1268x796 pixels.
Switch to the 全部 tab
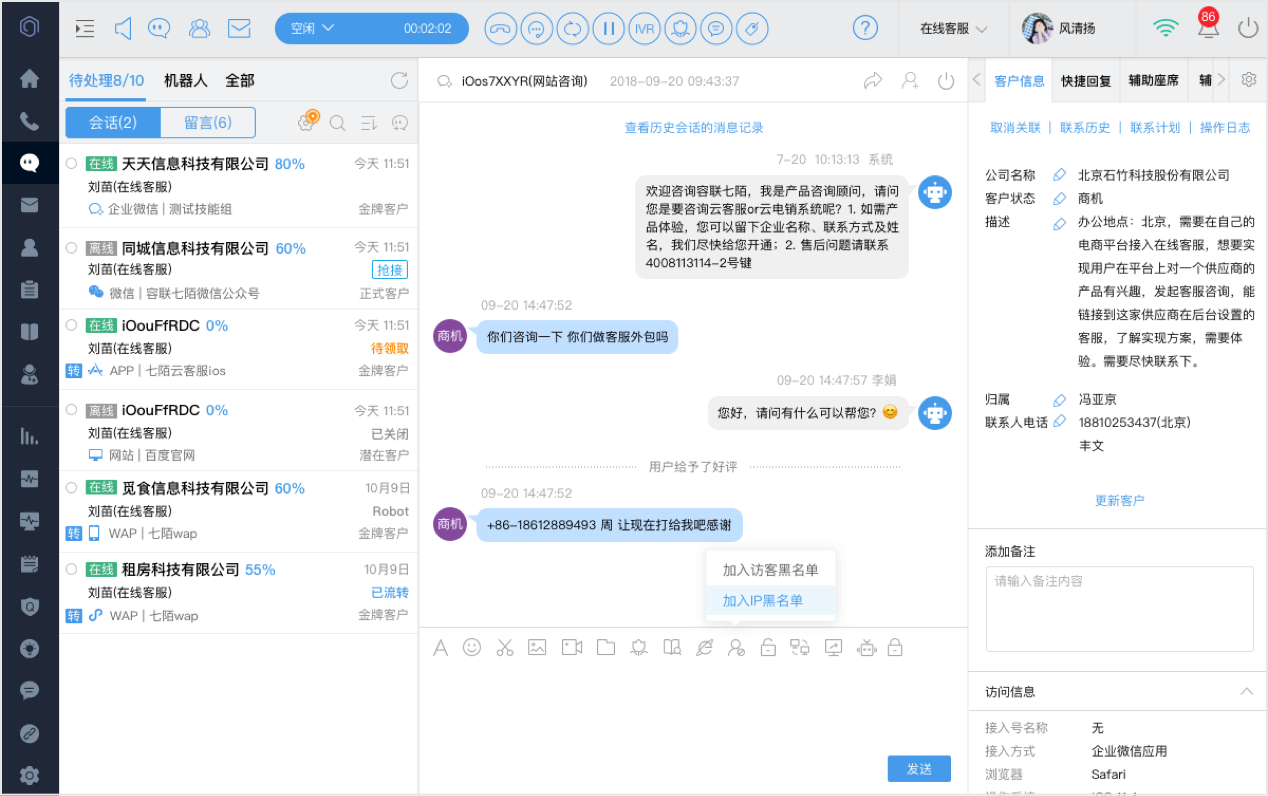click(x=239, y=80)
